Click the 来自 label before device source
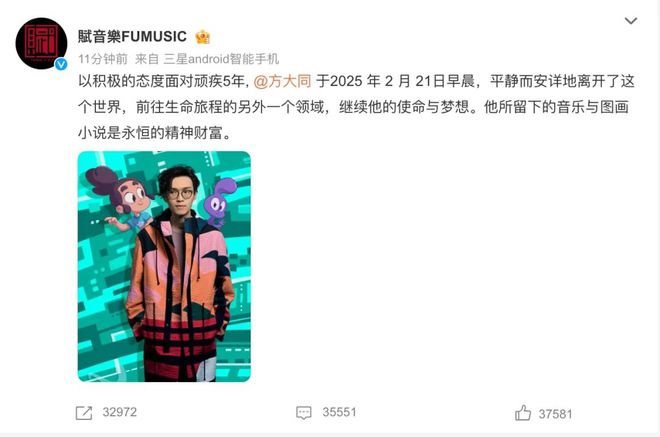The width and height of the screenshot is (660, 437). tap(146, 59)
